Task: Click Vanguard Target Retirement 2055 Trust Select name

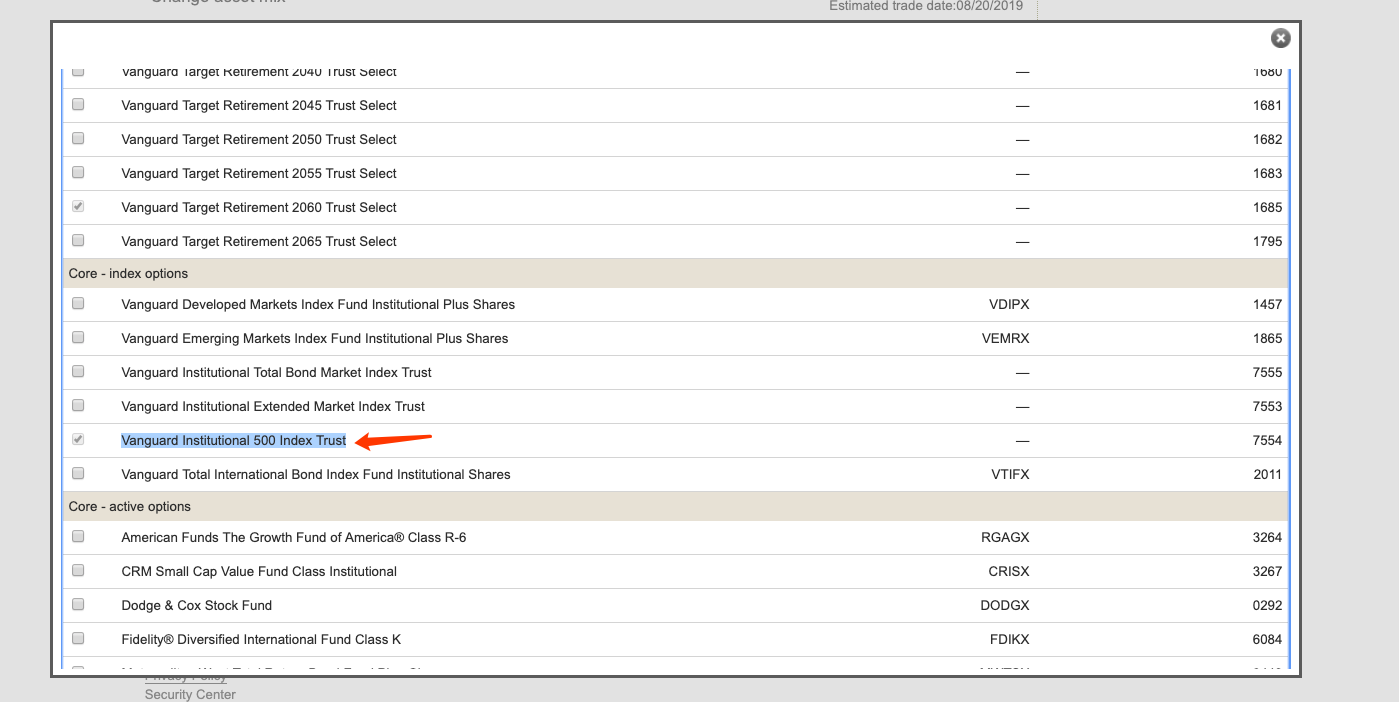Action: click(259, 173)
